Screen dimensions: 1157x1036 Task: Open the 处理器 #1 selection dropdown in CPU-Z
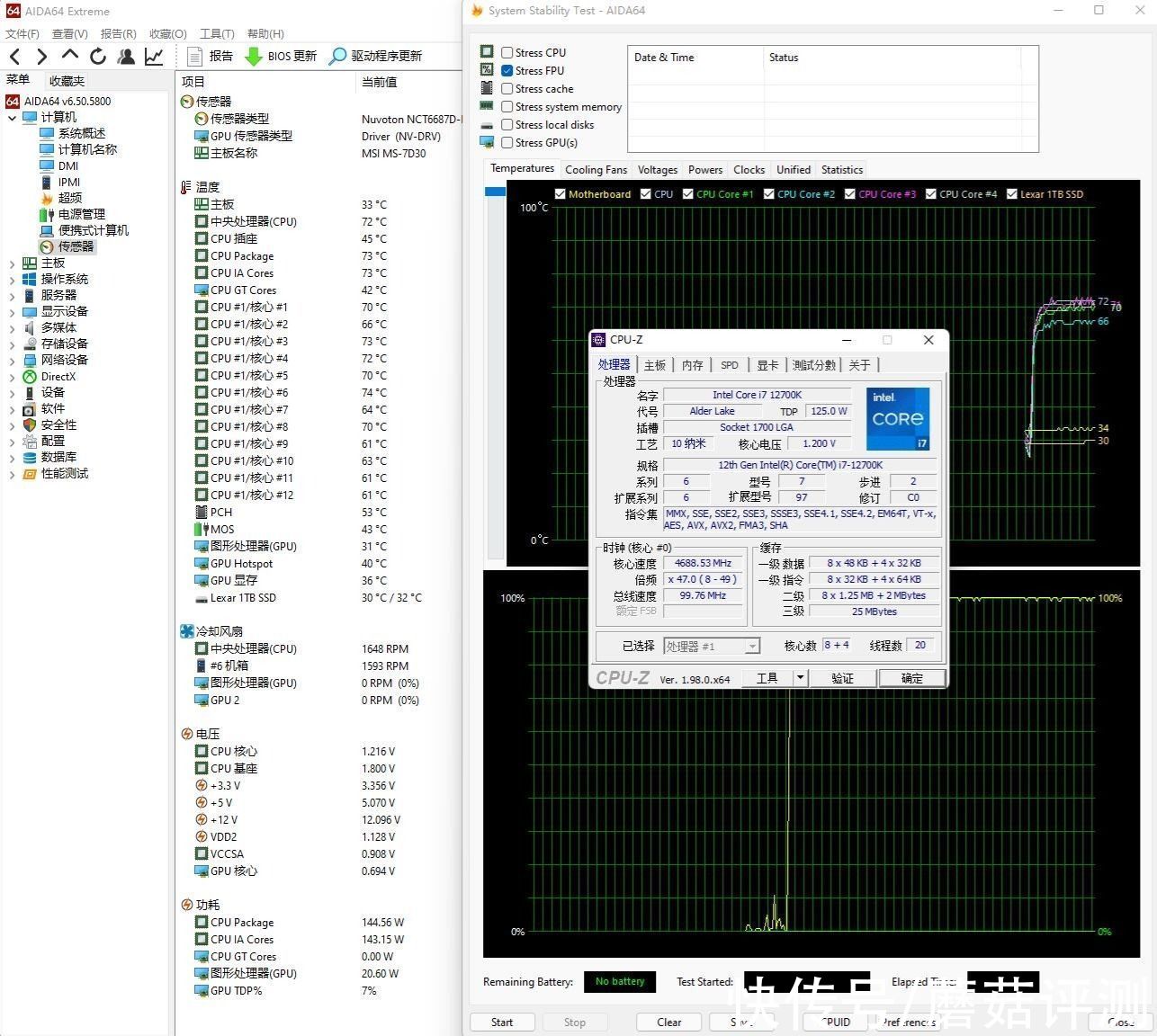(x=752, y=646)
